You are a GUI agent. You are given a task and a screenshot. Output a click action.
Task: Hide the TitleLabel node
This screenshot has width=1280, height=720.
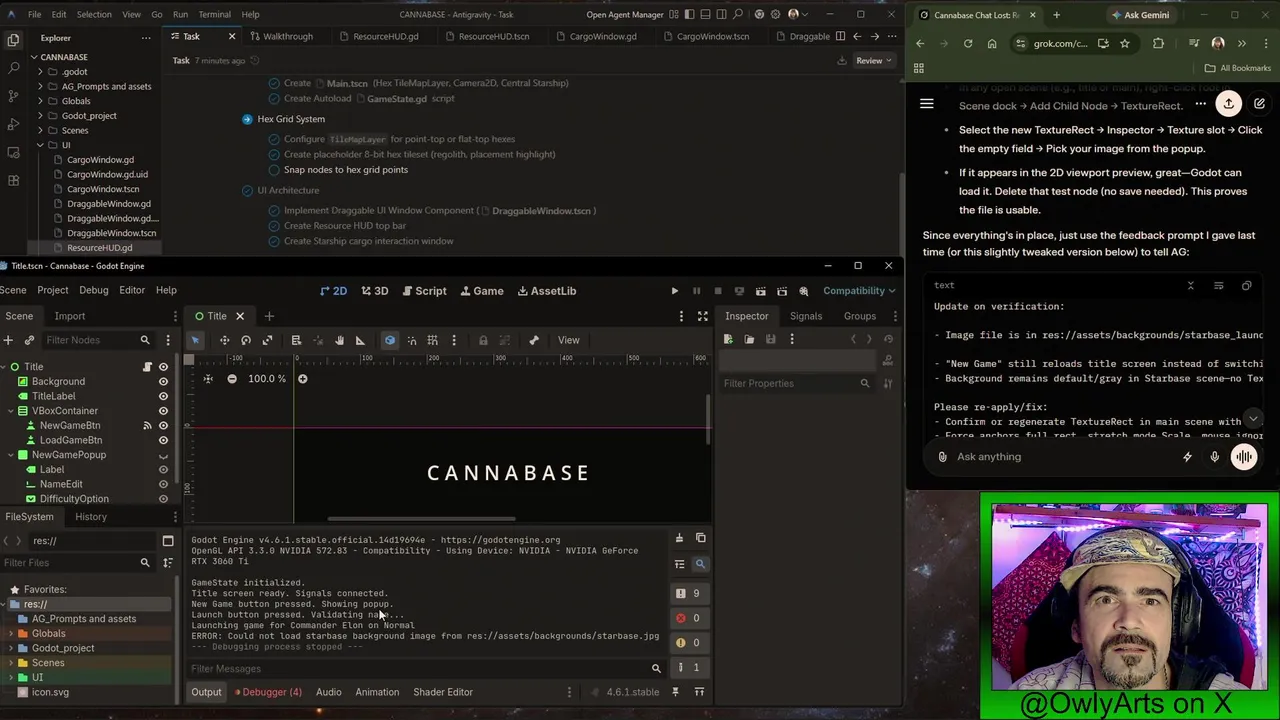[163, 396]
